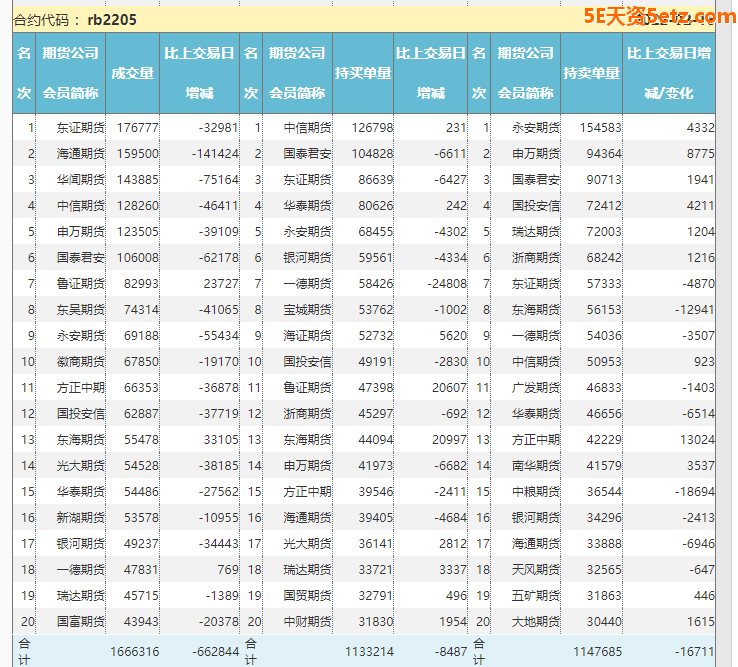This screenshot has width=738, height=667.
Task: Click the 5E天资 watermark link
Action: tap(648, 16)
